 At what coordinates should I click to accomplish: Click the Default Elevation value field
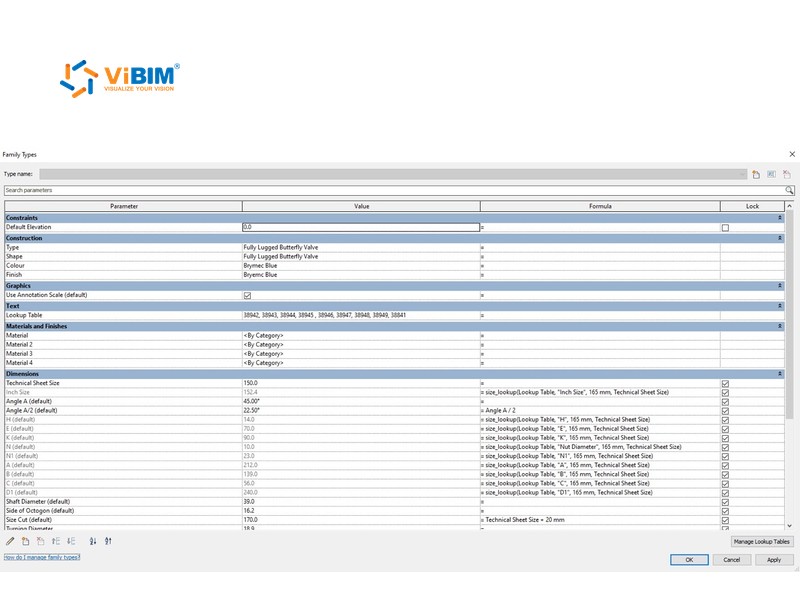[x=361, y=227]
